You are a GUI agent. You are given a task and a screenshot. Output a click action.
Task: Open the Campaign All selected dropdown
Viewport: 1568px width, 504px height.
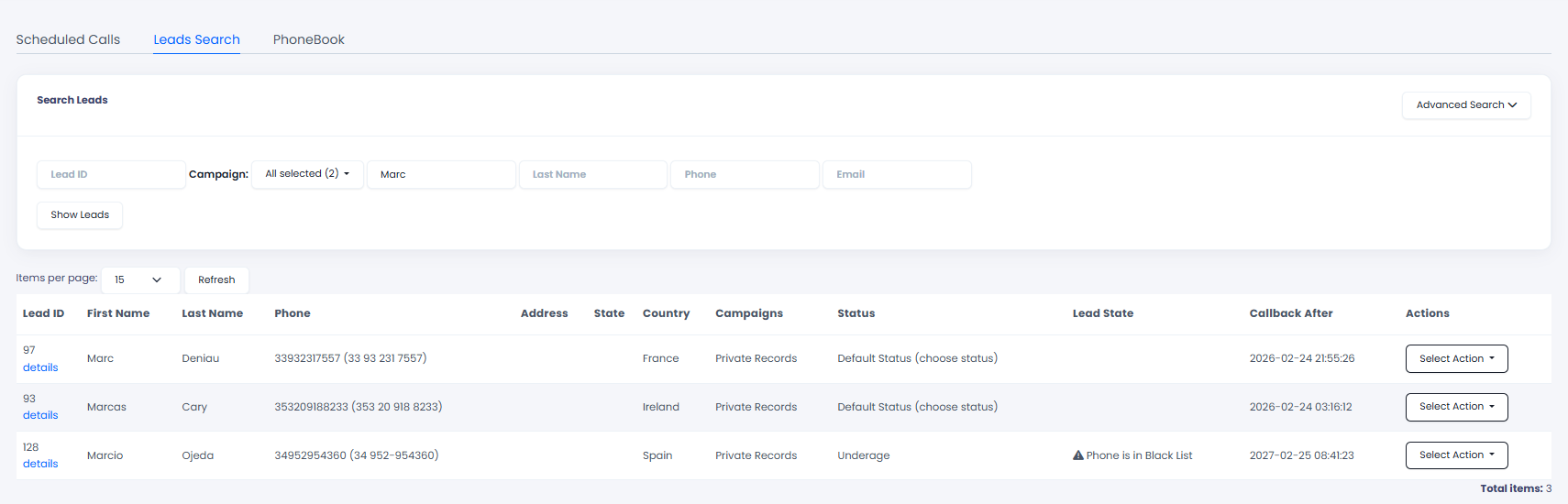tap(307, 174)
